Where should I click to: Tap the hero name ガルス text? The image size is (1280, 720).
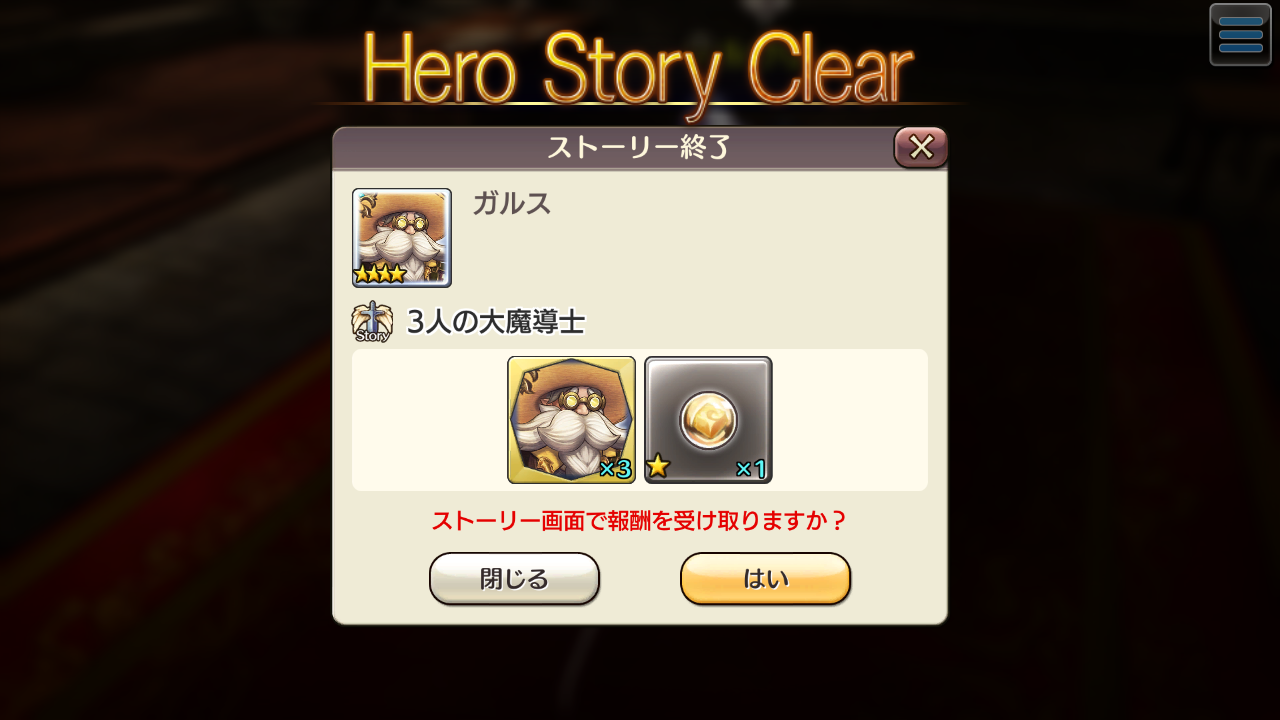(511, 203)
